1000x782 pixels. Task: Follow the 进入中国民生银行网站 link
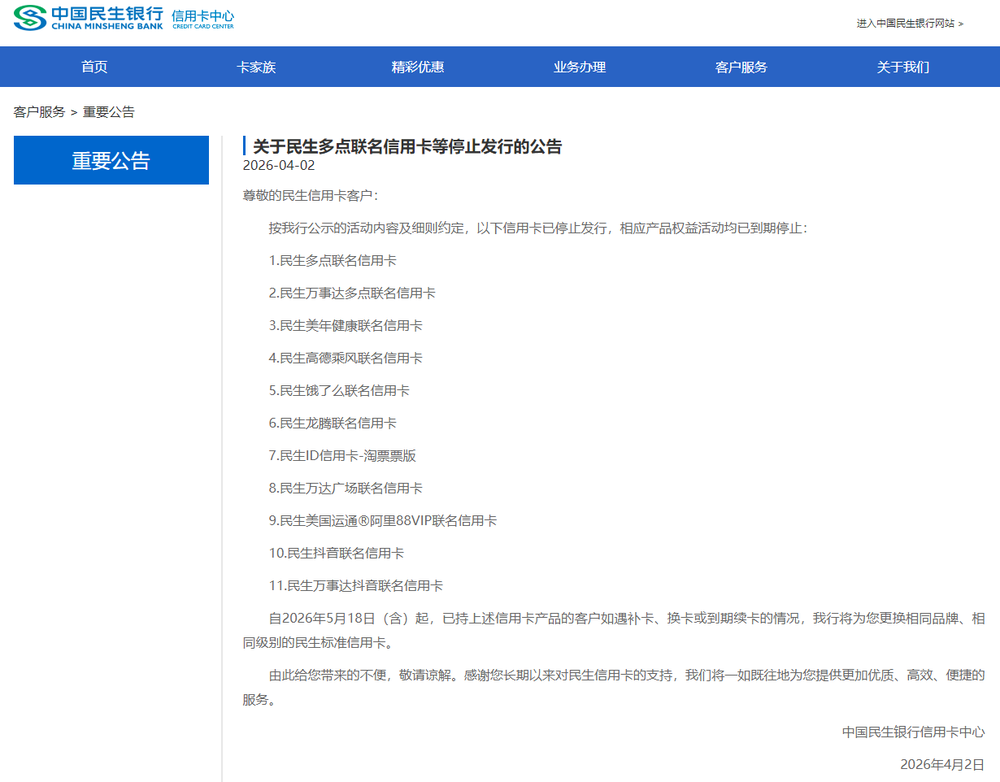coord(910,26)
